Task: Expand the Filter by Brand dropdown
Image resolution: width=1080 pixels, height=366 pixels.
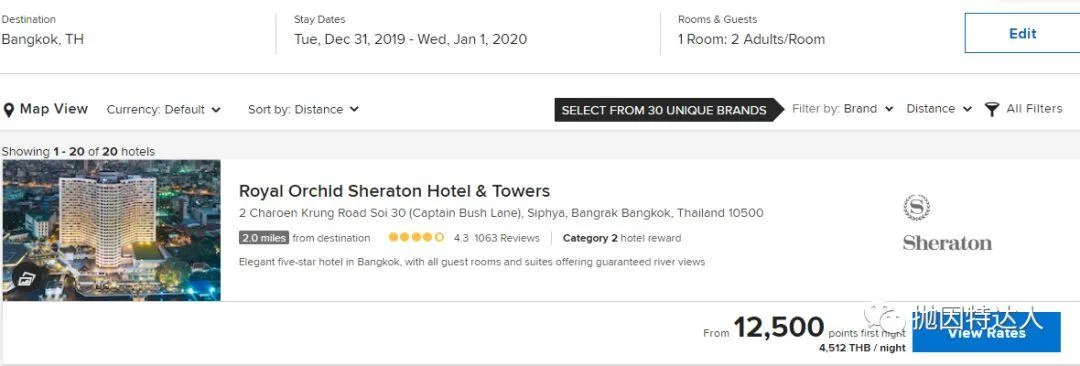Action: (x=842, y=109)
